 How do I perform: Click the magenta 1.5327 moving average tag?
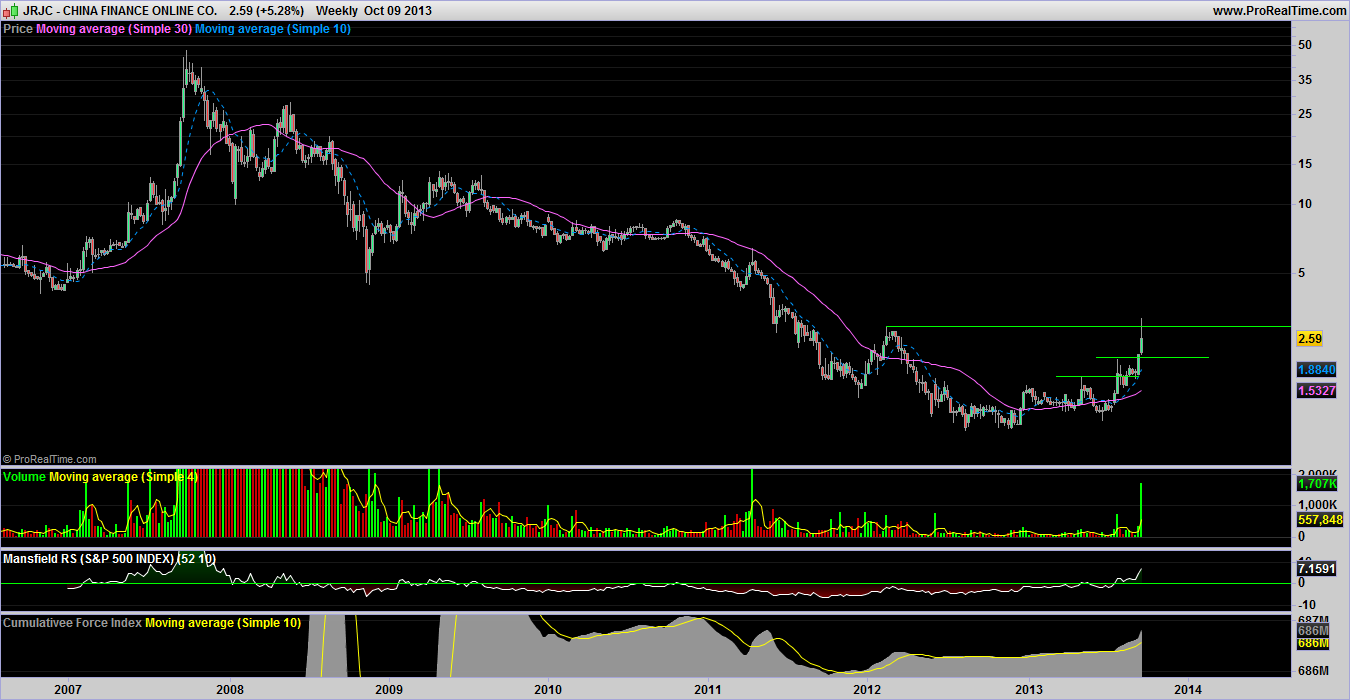point(1316,390)
